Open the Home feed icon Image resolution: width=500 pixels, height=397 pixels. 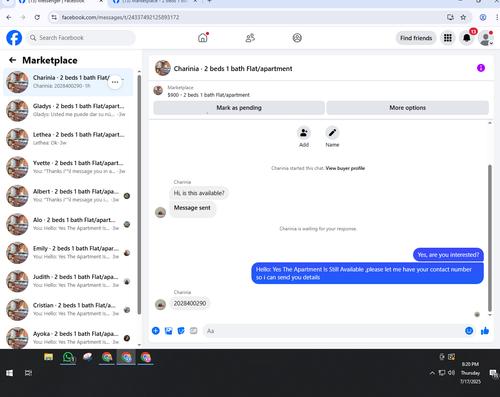pyautogui.click(x=203, y=38)
